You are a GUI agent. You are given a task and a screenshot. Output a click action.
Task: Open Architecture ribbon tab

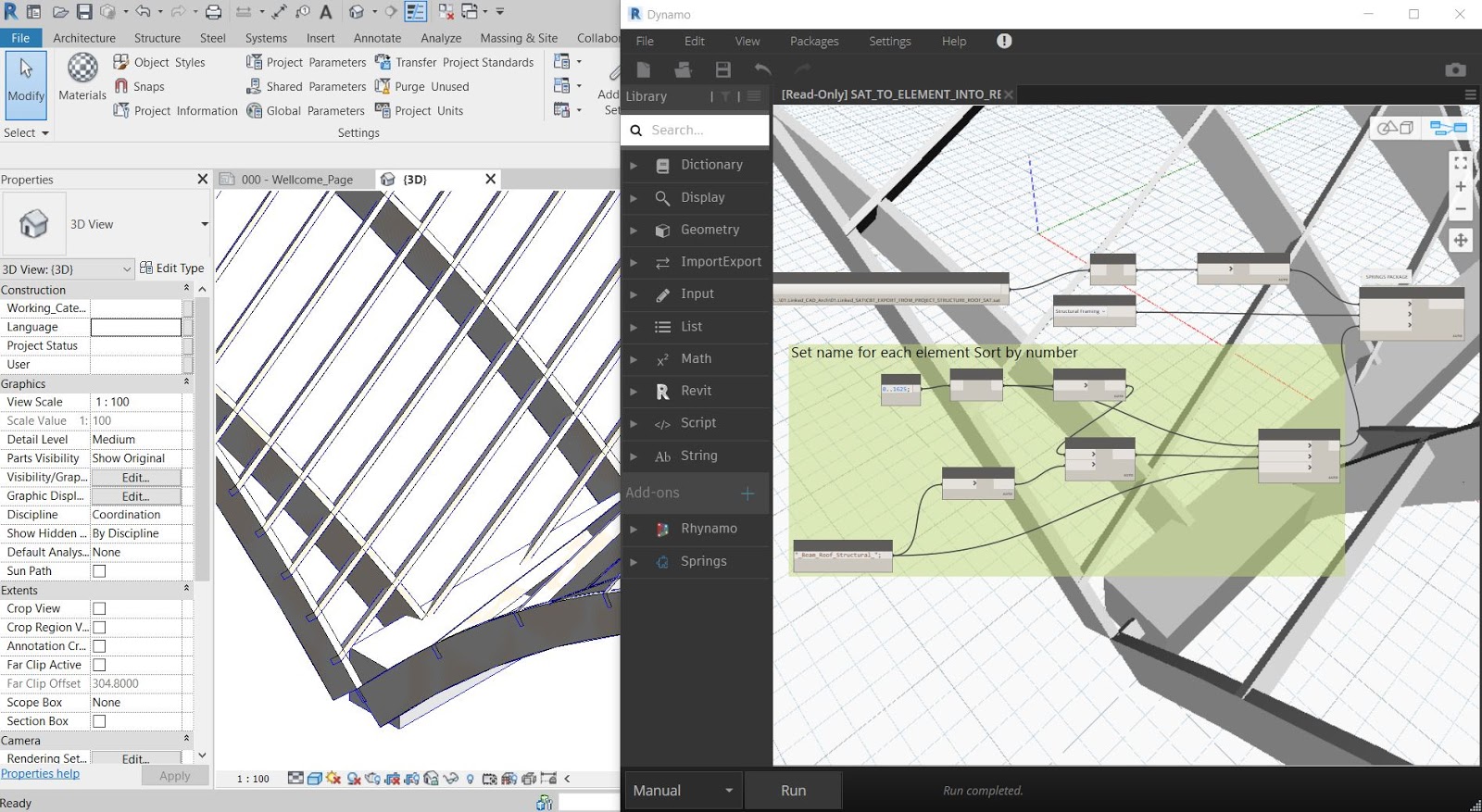84,38
